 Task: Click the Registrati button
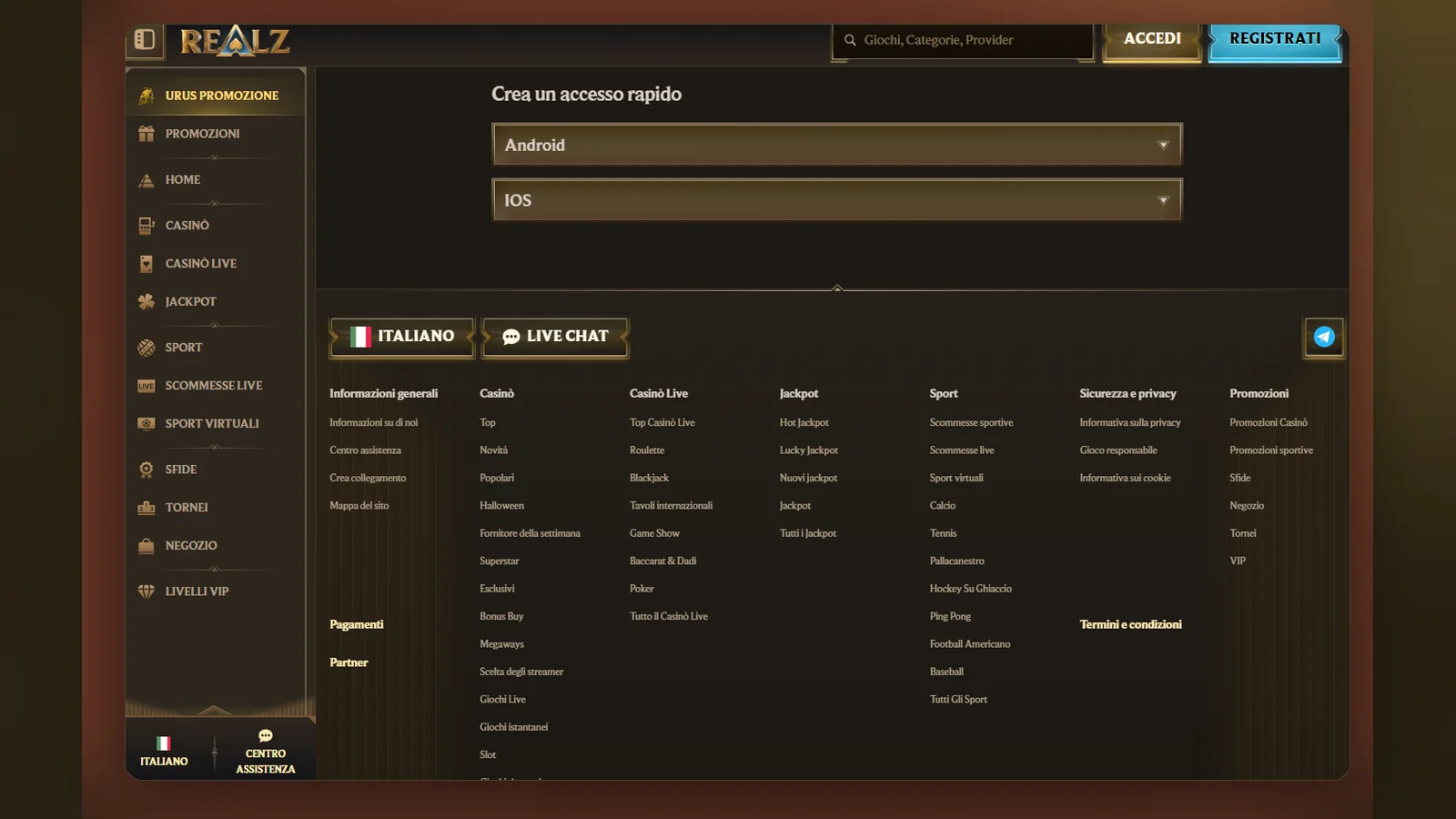1275,39
